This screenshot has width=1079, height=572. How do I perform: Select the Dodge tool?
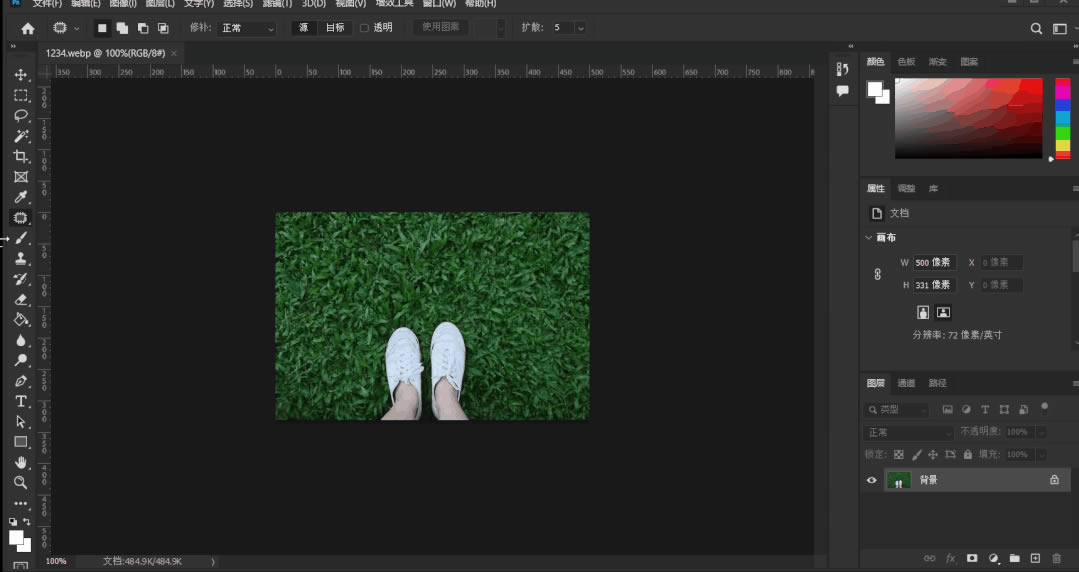[x=21, y=360]
